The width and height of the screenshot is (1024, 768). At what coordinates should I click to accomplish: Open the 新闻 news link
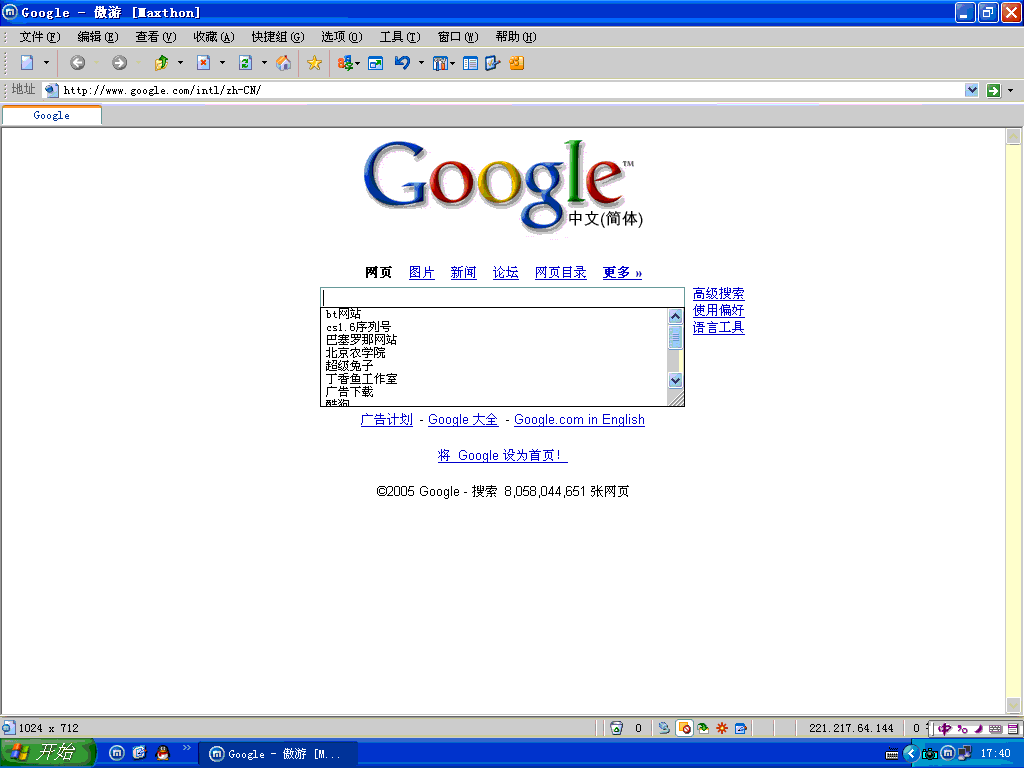(463, 272)
